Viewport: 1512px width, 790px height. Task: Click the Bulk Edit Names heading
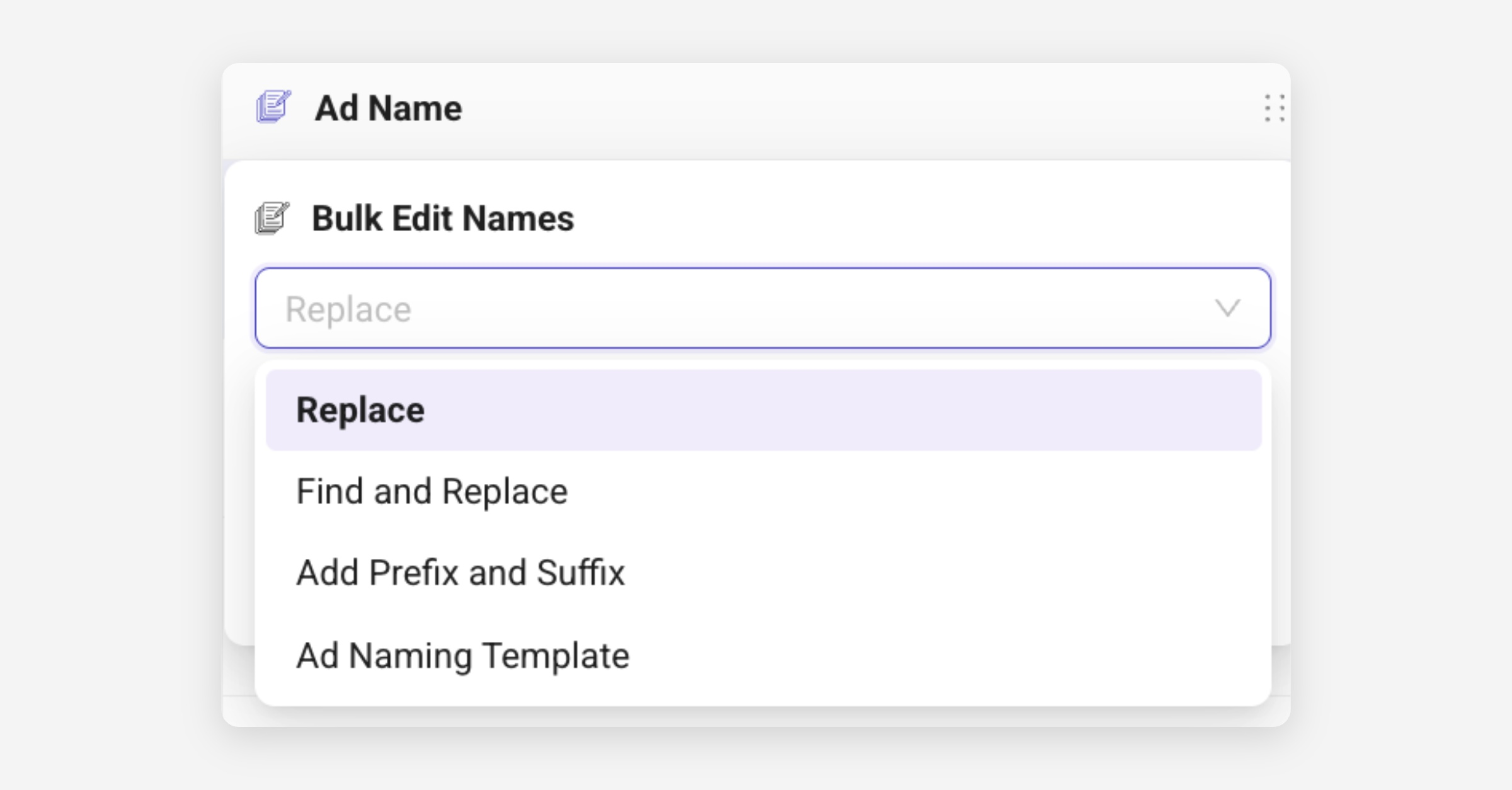(443, 219)
